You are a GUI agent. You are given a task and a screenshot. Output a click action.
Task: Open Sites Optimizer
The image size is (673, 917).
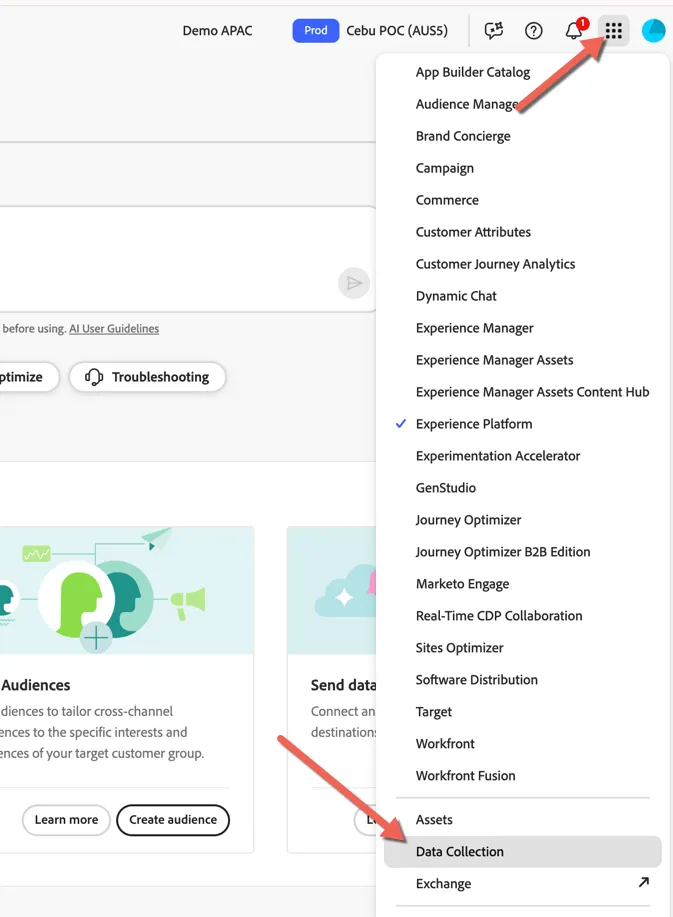click(460, 648)
